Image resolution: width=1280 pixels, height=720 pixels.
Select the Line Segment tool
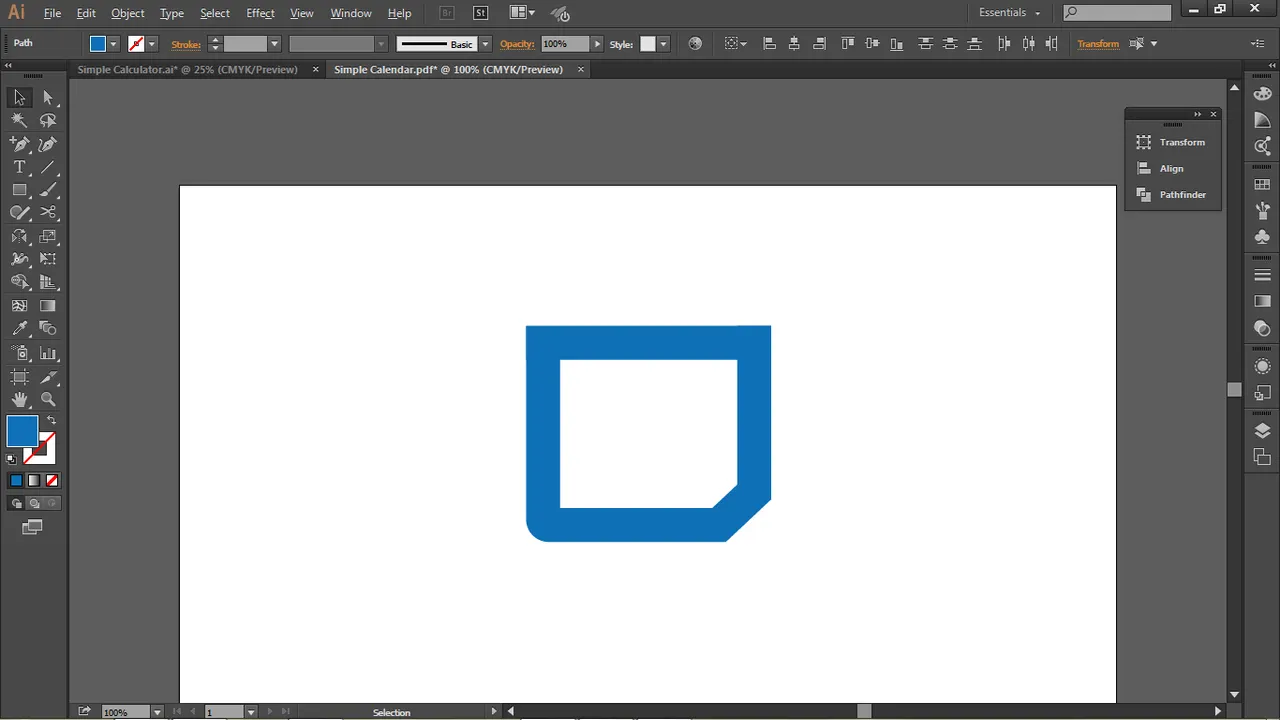pyautogui.click(x=48, y=167)
